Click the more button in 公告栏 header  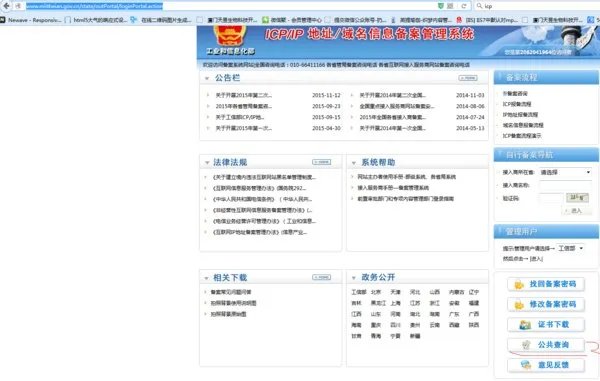click(x=468, y=78)
